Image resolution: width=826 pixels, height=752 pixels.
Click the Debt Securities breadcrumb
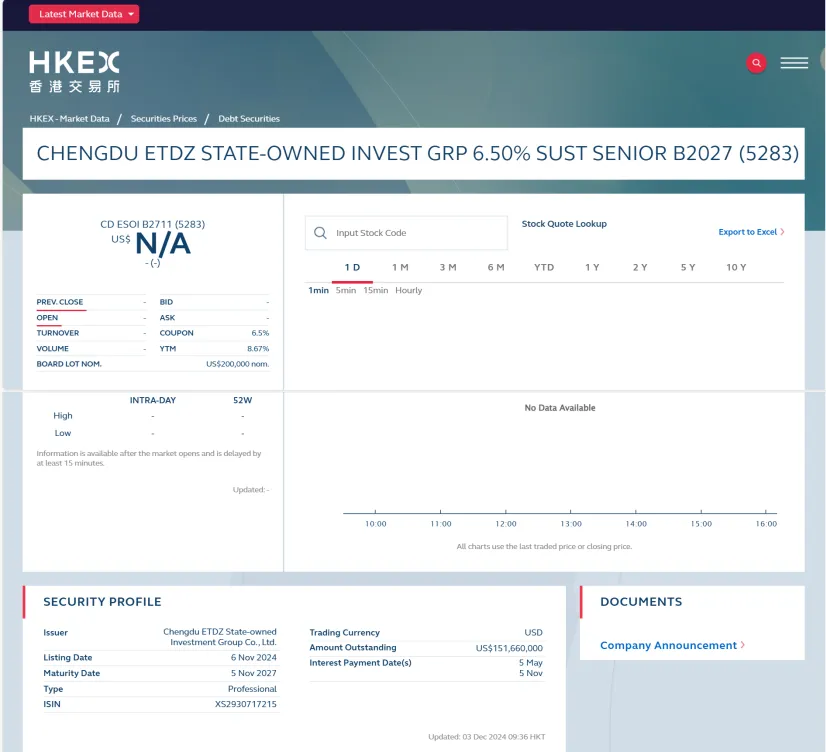click(x=249, y=119)
